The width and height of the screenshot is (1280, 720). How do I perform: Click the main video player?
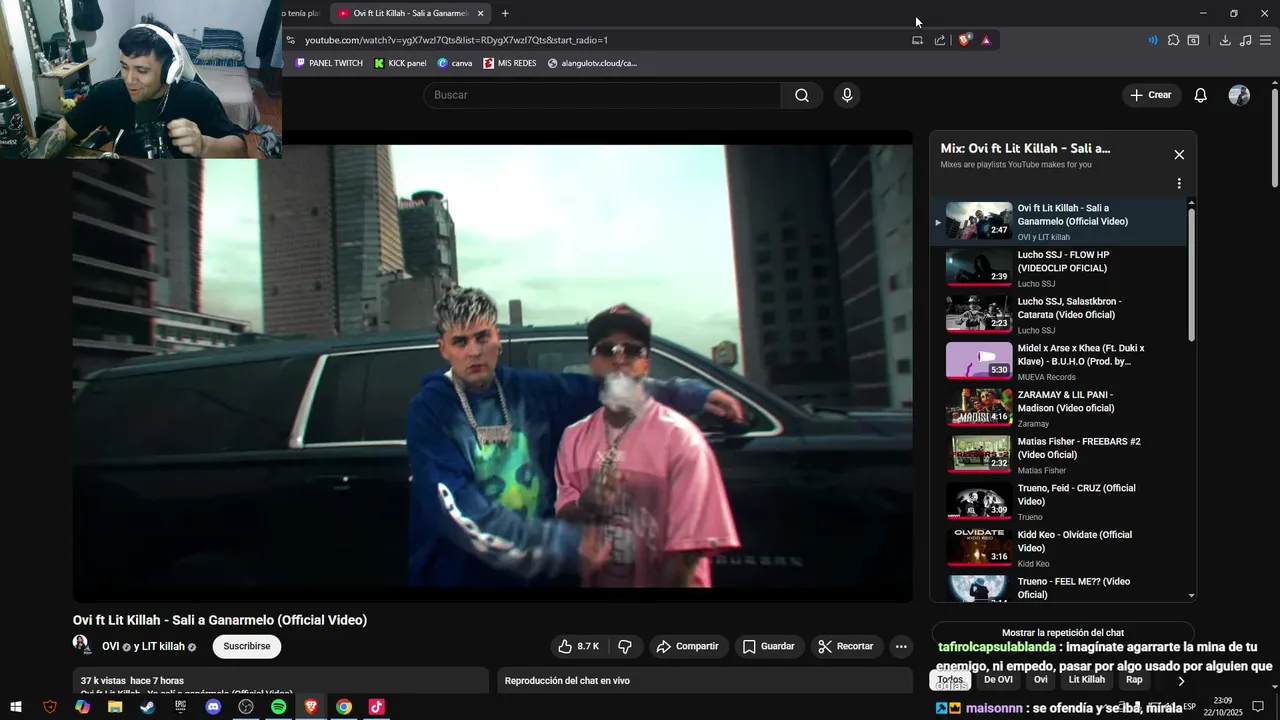coord(492,366)
